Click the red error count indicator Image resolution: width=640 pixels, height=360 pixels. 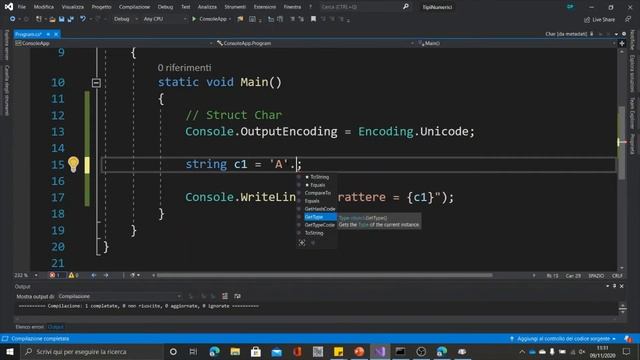(55, 276)
